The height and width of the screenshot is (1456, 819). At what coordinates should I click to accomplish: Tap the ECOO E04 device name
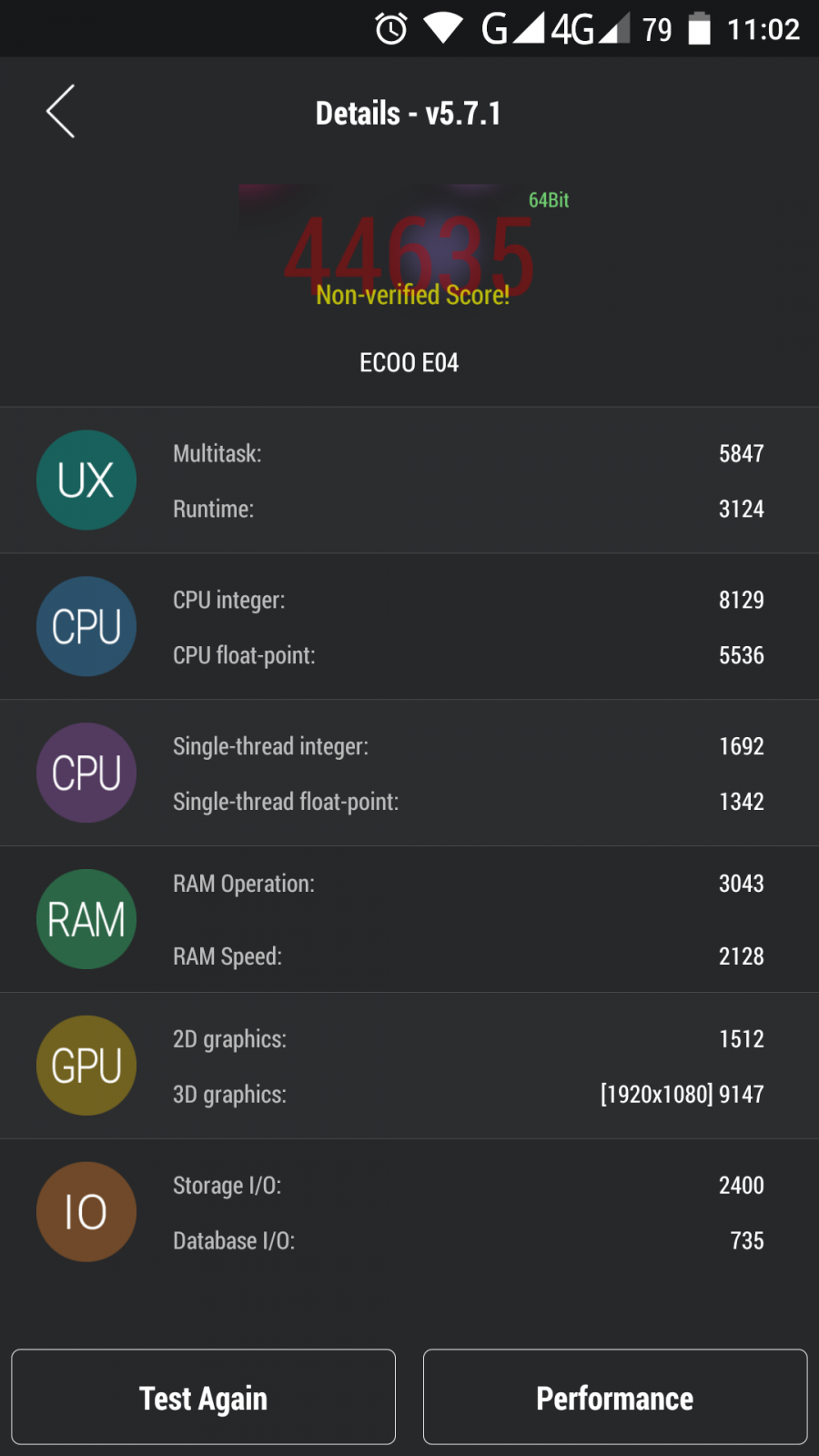click(x=409, y=363)
